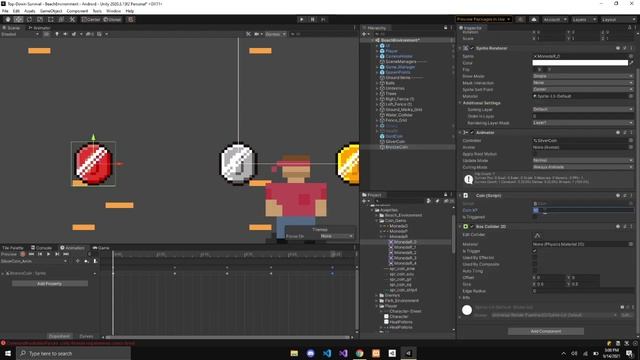Open the Account dropdown

tap(554, 19)
